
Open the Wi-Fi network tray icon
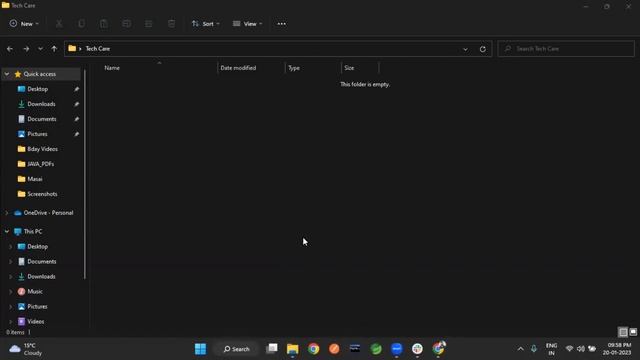[x=569, y=349]
